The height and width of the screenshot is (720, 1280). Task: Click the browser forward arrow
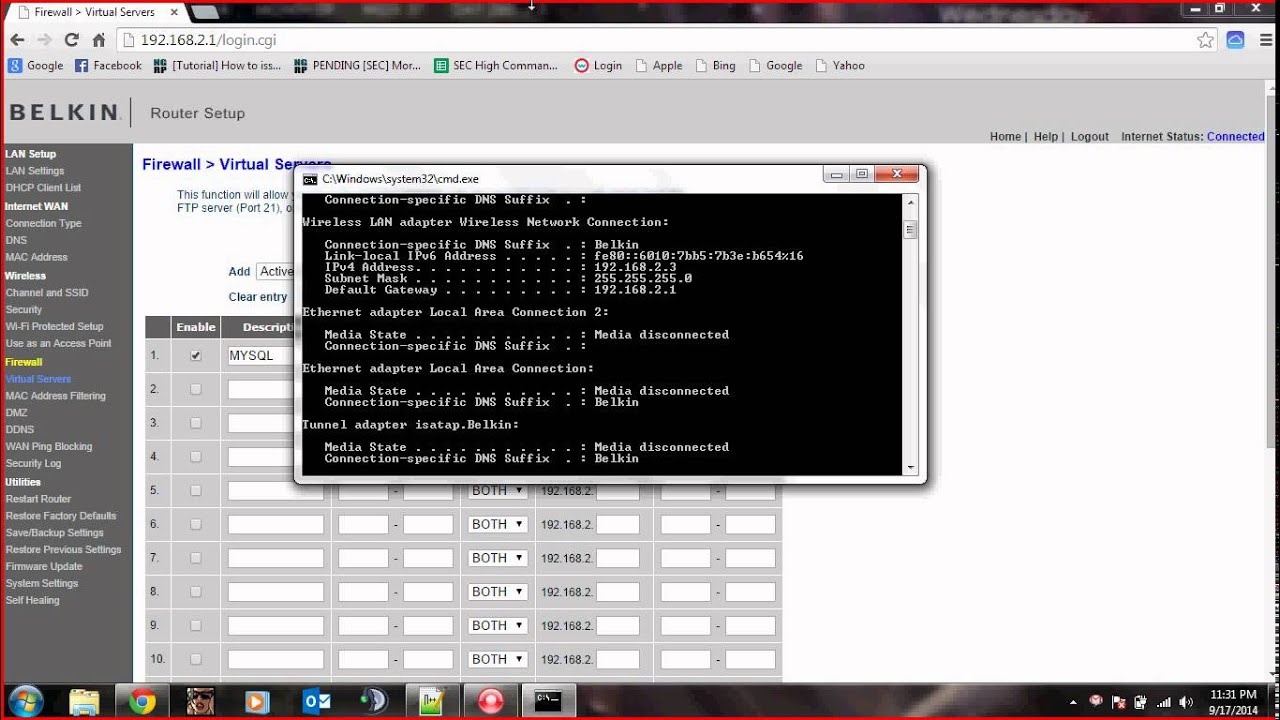pos(44,40)
